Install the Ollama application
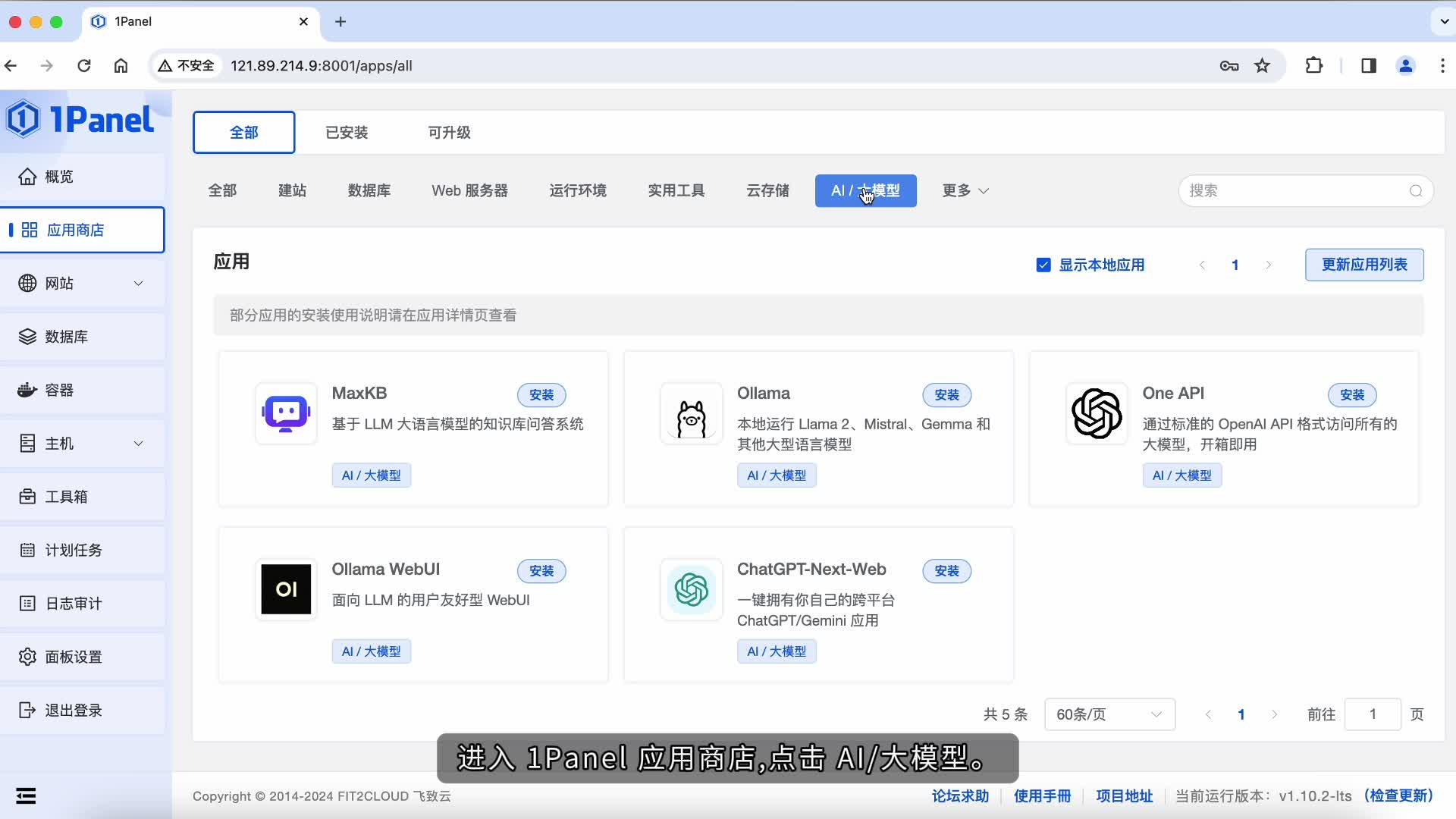Viewport: 1456px width, 819px height. 946,395
